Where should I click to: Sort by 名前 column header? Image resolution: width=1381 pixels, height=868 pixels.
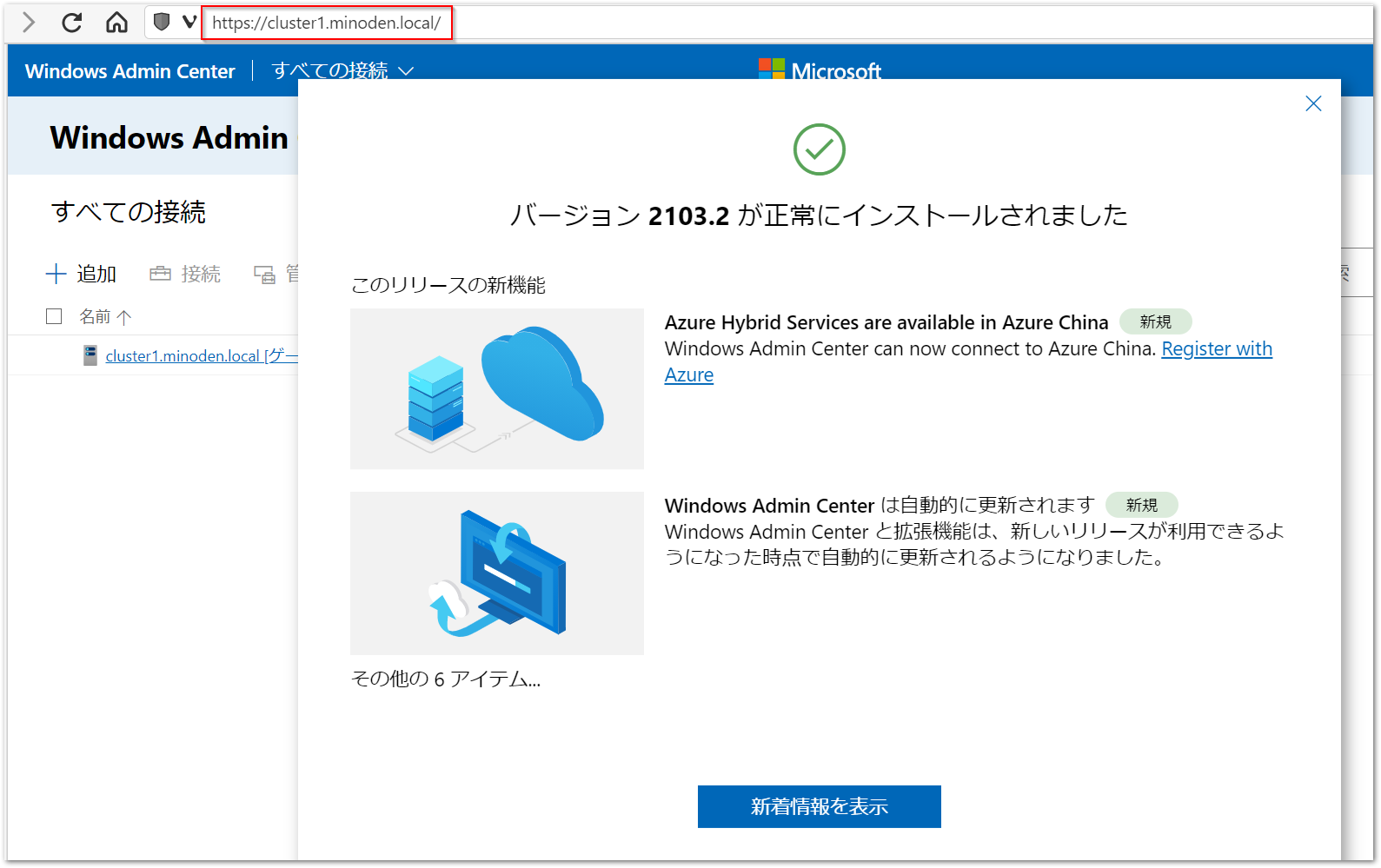tap(104, 316)
